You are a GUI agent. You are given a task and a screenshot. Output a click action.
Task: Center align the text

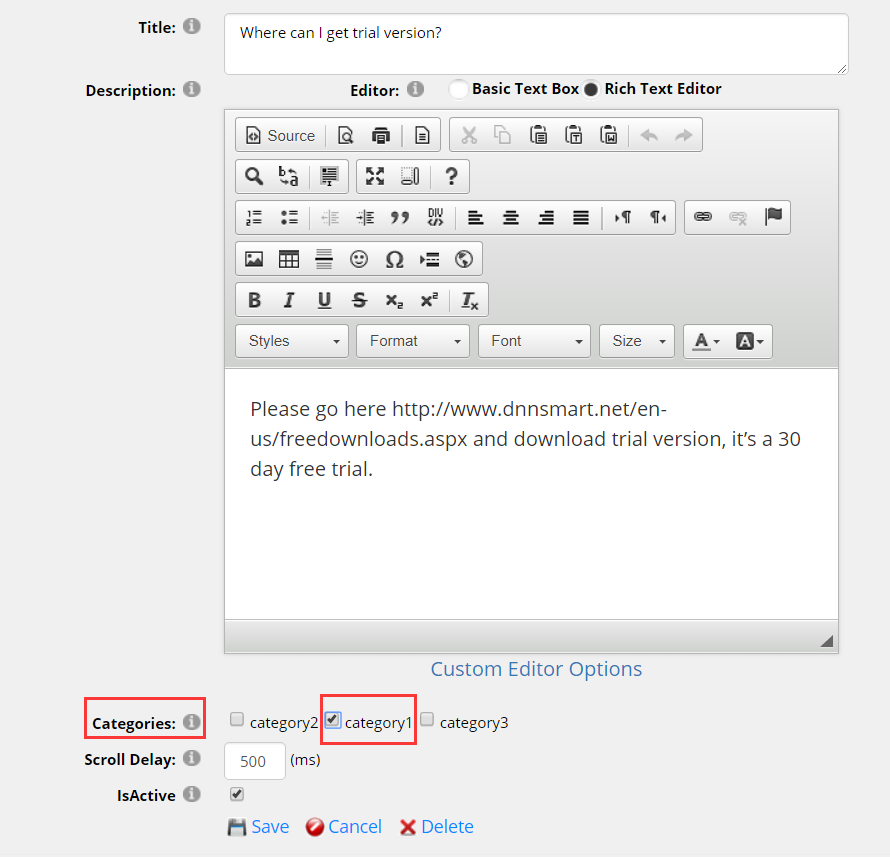point(511,217)
